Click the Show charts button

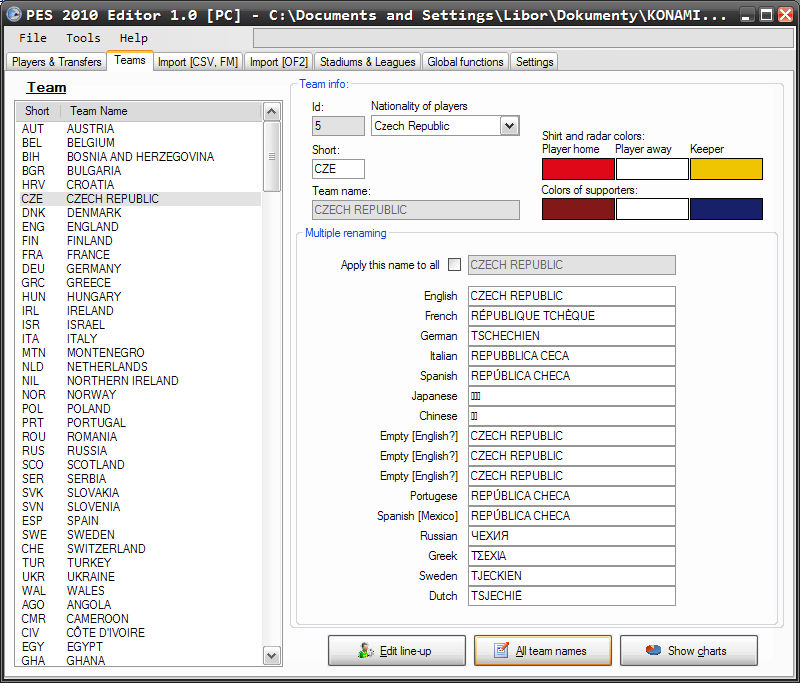[x=688, y=650]
